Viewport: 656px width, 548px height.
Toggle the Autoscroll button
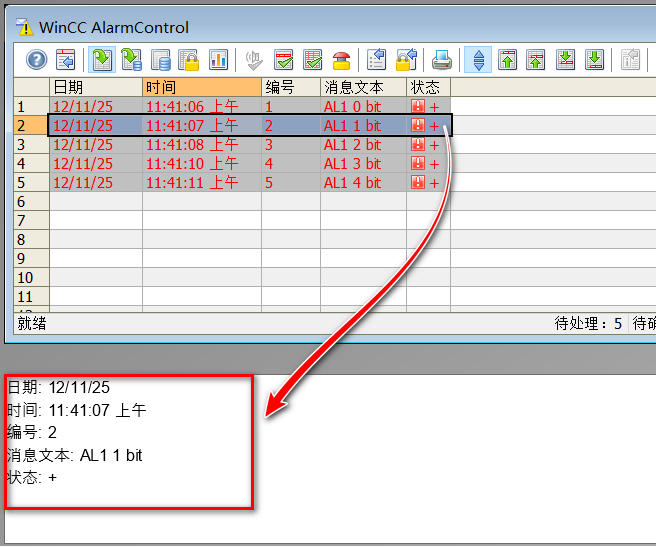478,60
